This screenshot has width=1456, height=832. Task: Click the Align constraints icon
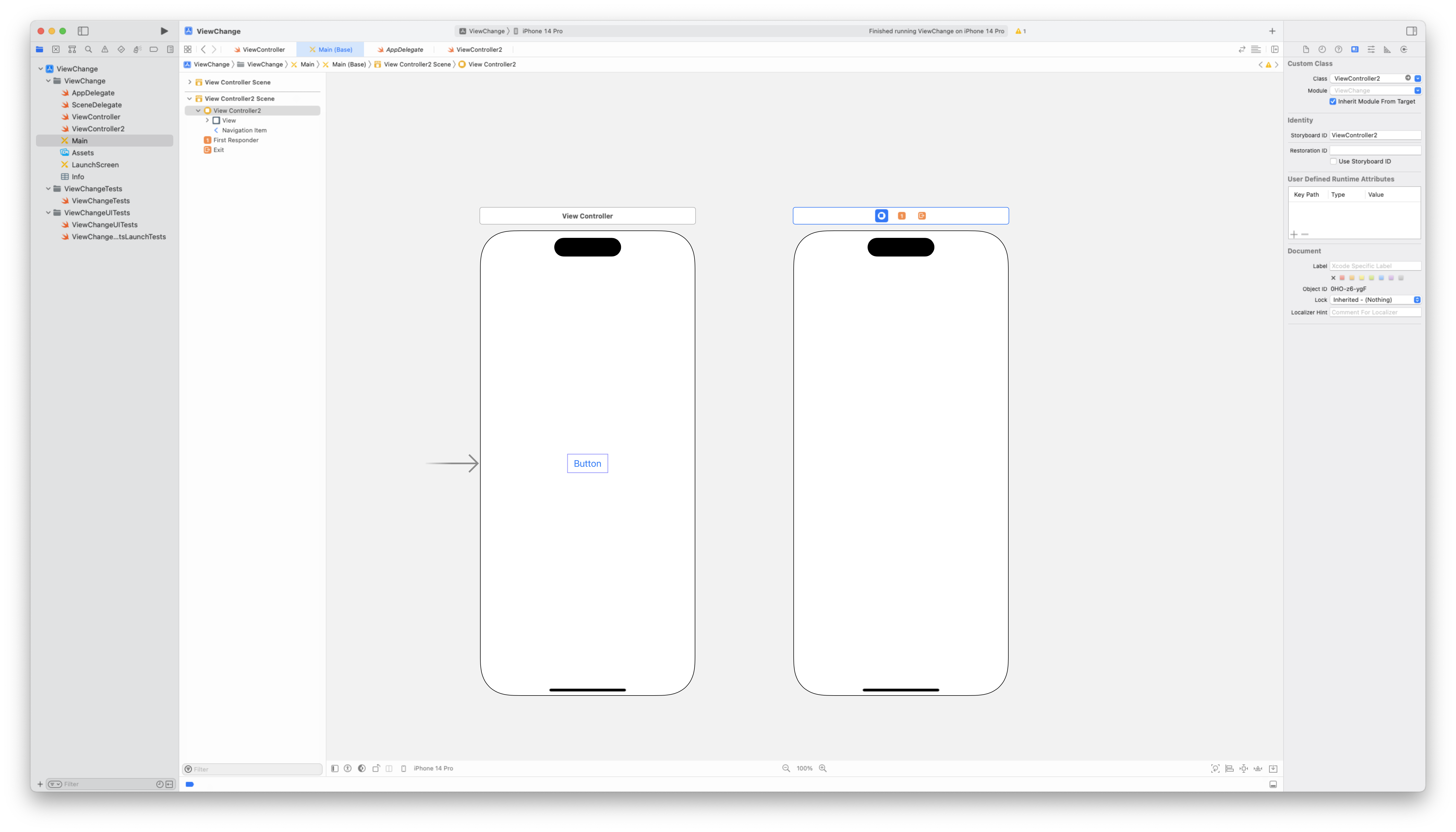click(x=1230, y=769)
